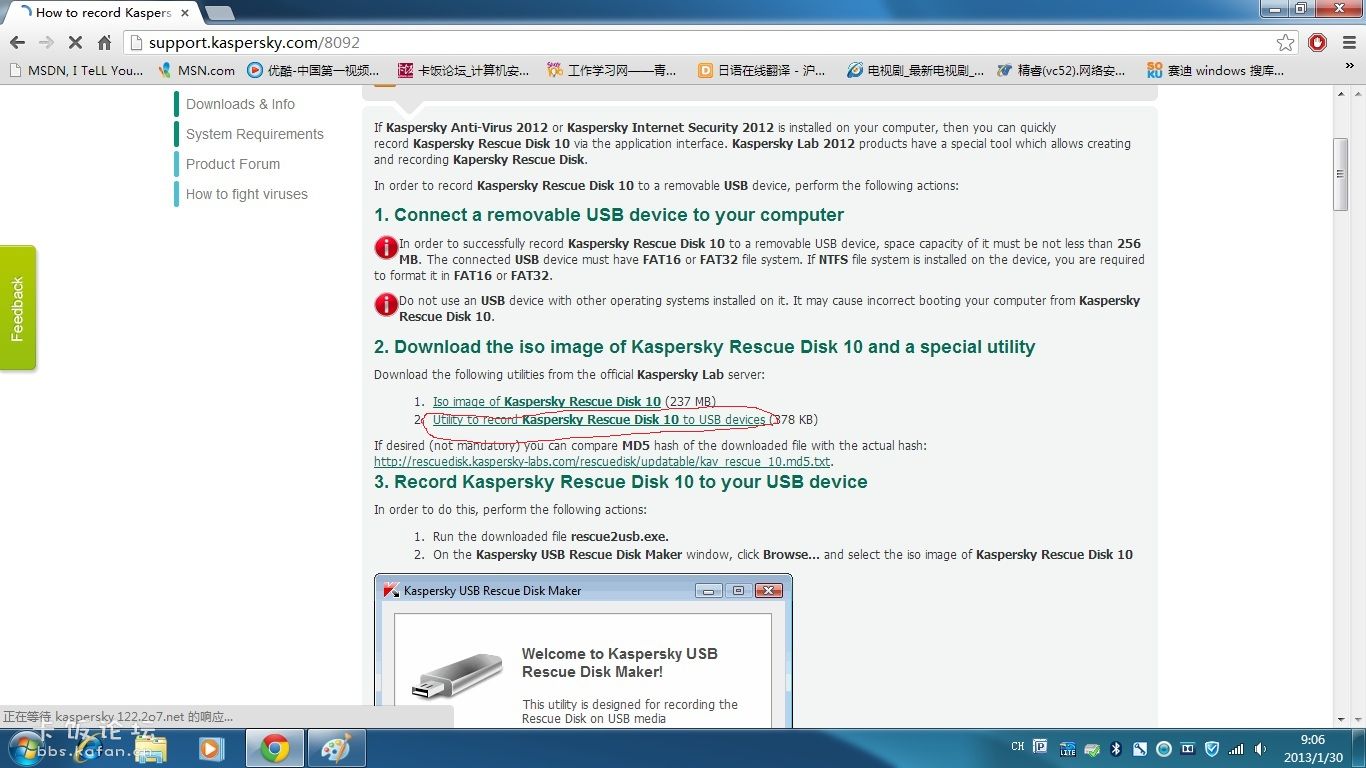Click the network signal tray icon

click(1236, 748)
